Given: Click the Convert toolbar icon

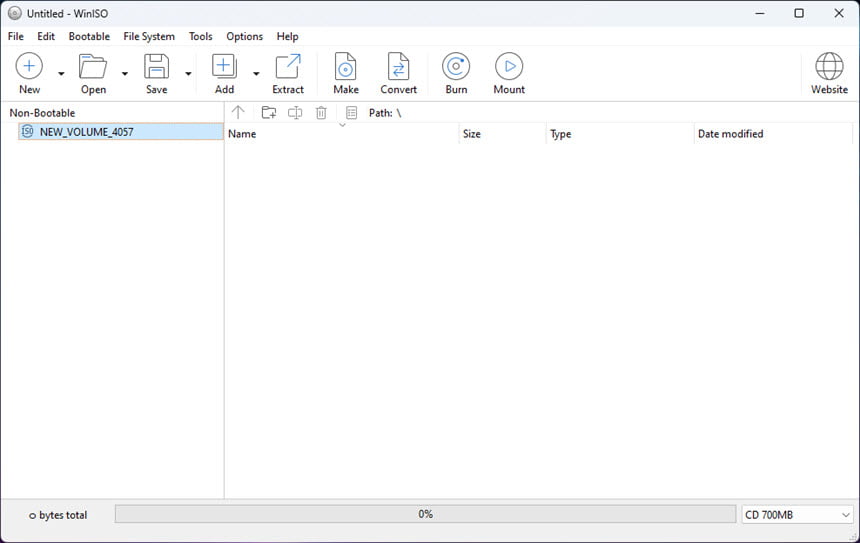Looking at the screenshot, I should coord(398,66).
